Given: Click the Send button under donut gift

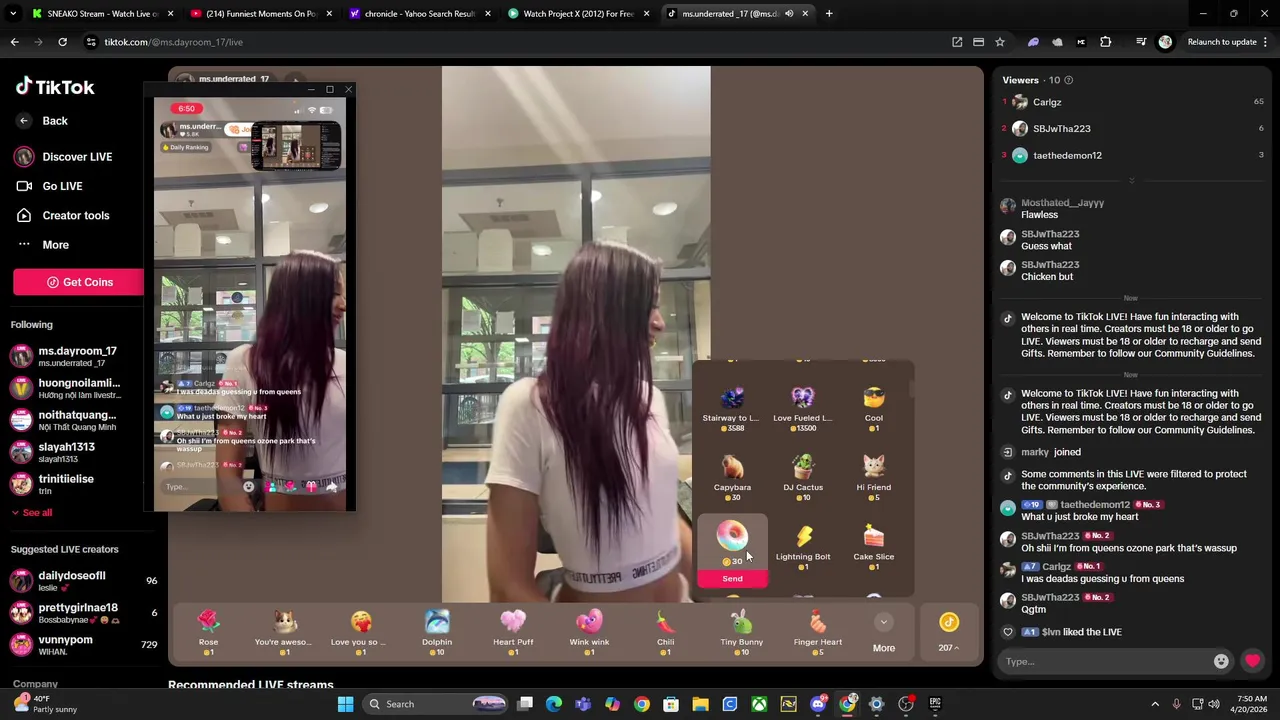Looking at the screenshot, I should [732, 579].
